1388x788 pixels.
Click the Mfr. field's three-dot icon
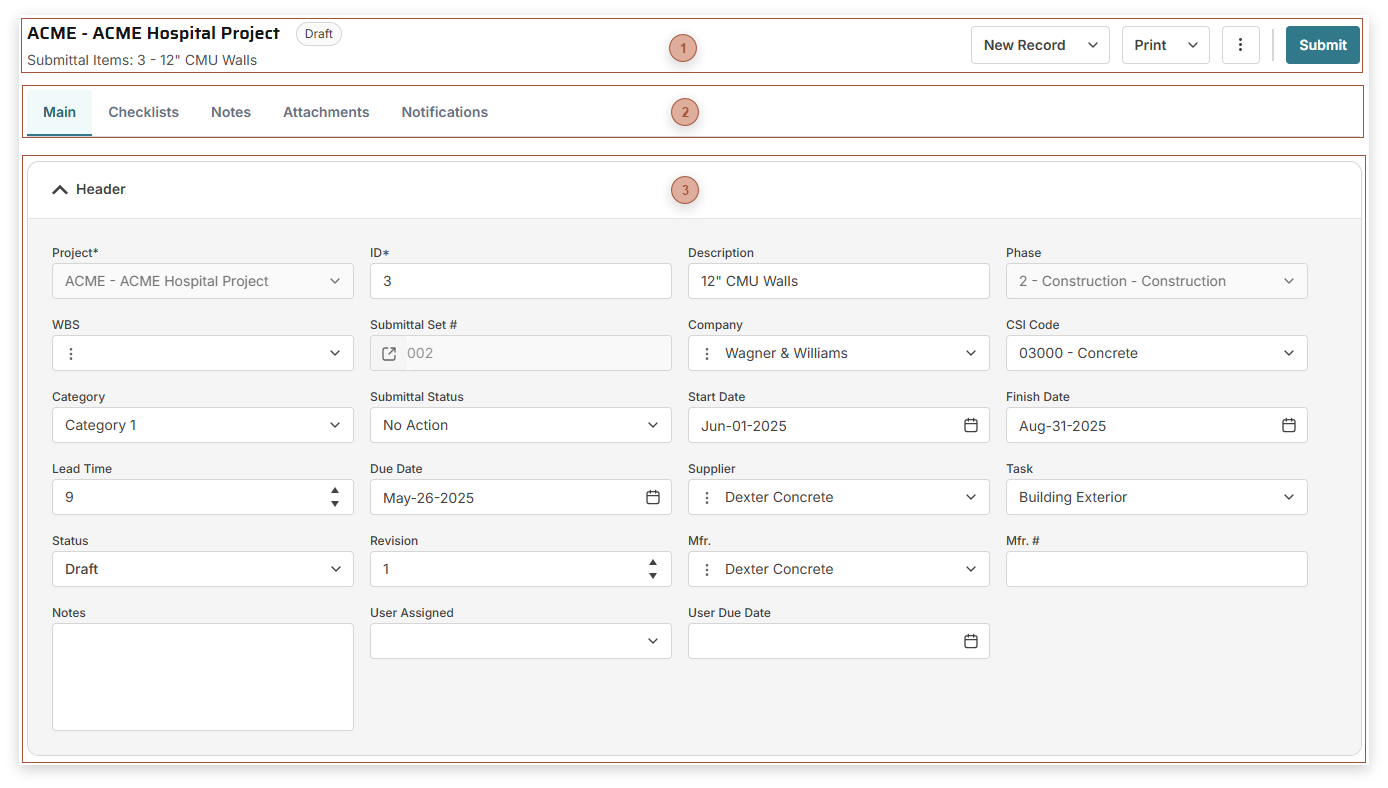click(707, 569)
